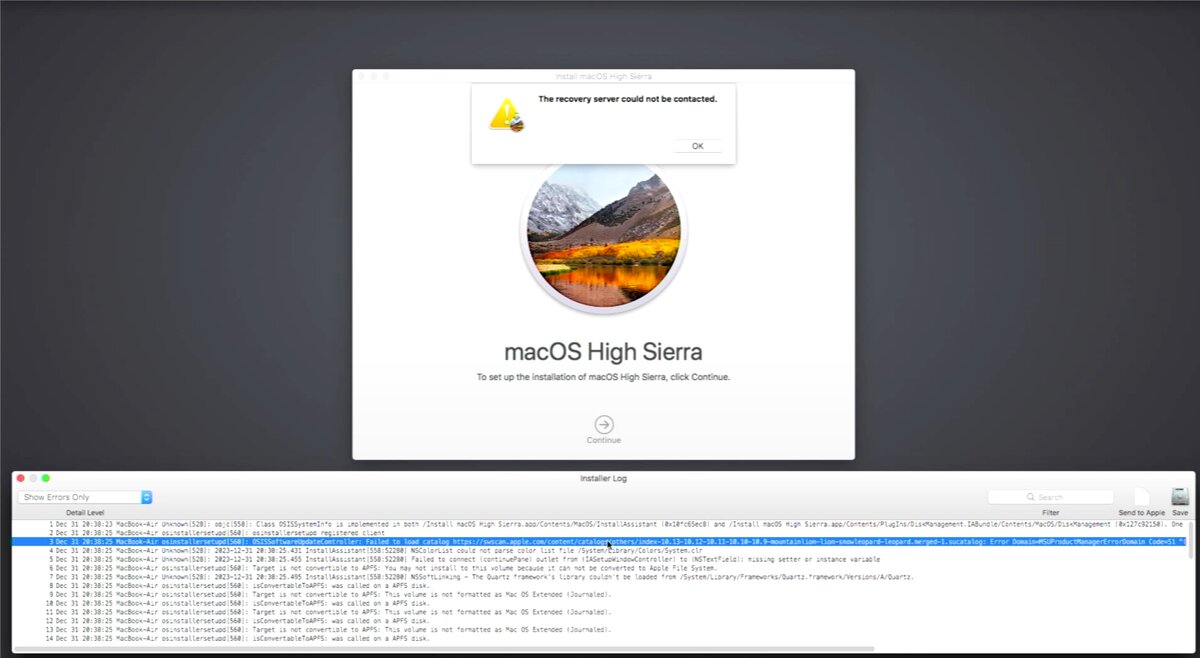
Task: Select log line 7 about NSSoftLinking Quartz
Action: (600, 577)
